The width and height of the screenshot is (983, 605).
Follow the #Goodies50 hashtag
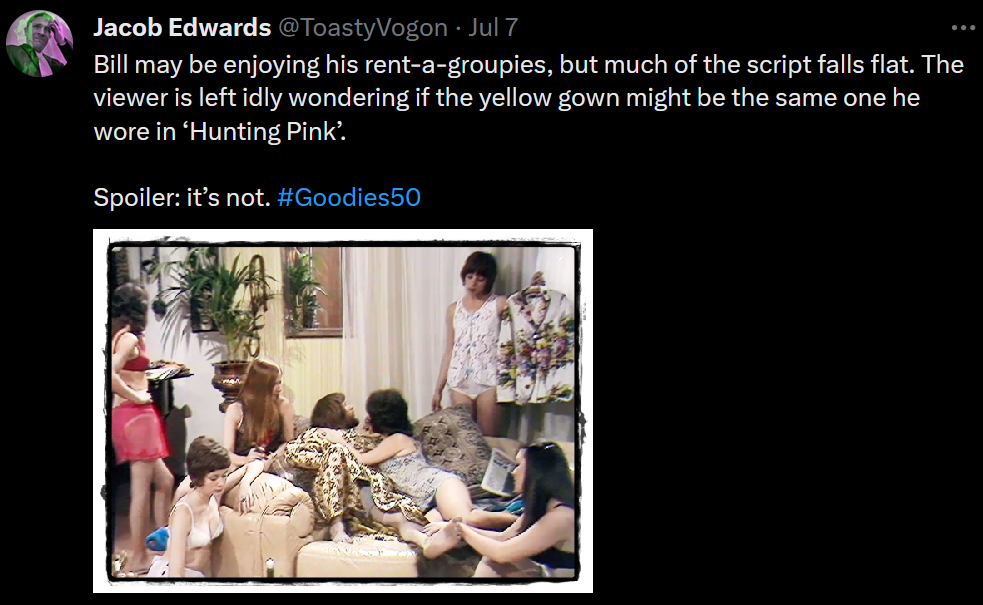349,197
